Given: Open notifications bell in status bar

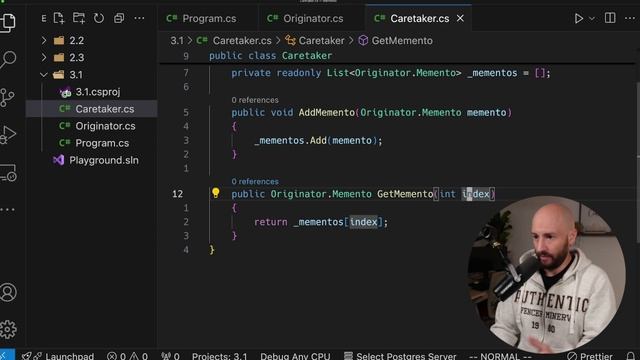Looking at the screenshot, I should coord(631,356).
